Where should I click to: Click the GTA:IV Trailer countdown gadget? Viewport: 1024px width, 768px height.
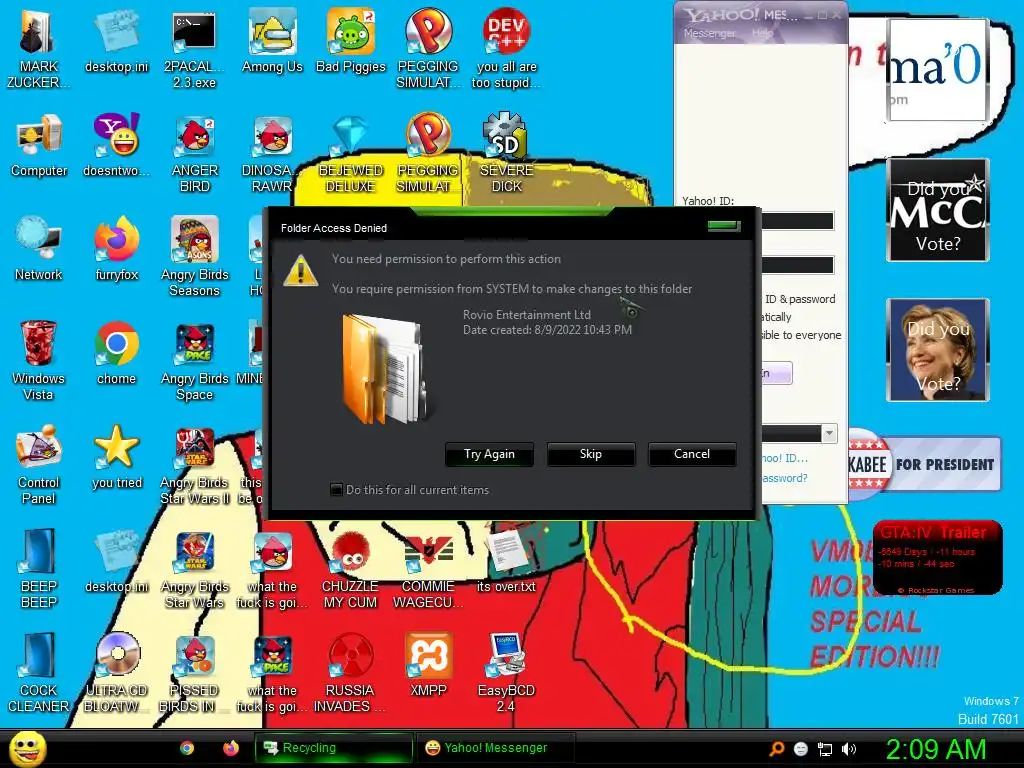coord(938,558)
